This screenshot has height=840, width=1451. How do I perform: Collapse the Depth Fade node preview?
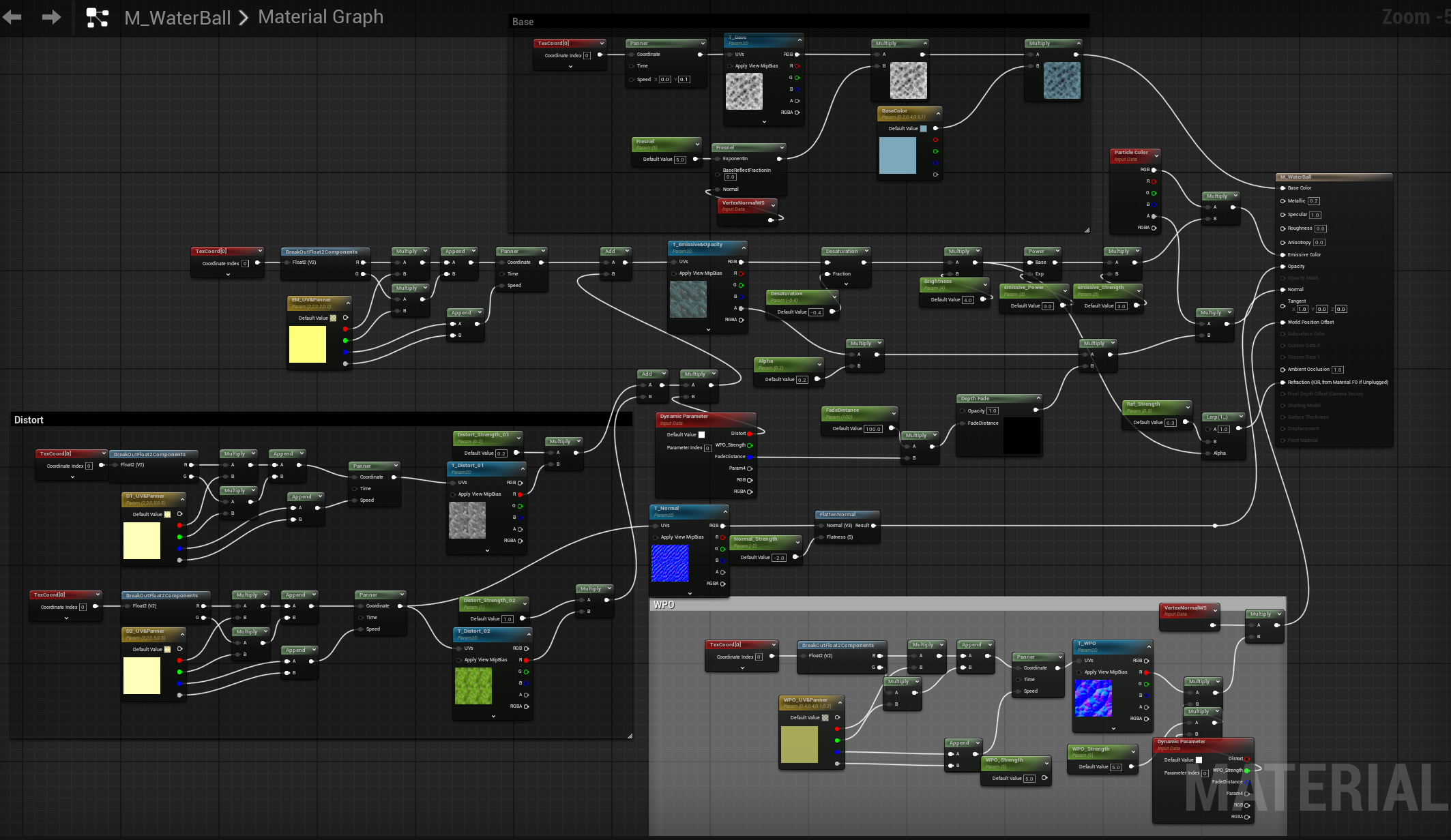[1038, 398]
